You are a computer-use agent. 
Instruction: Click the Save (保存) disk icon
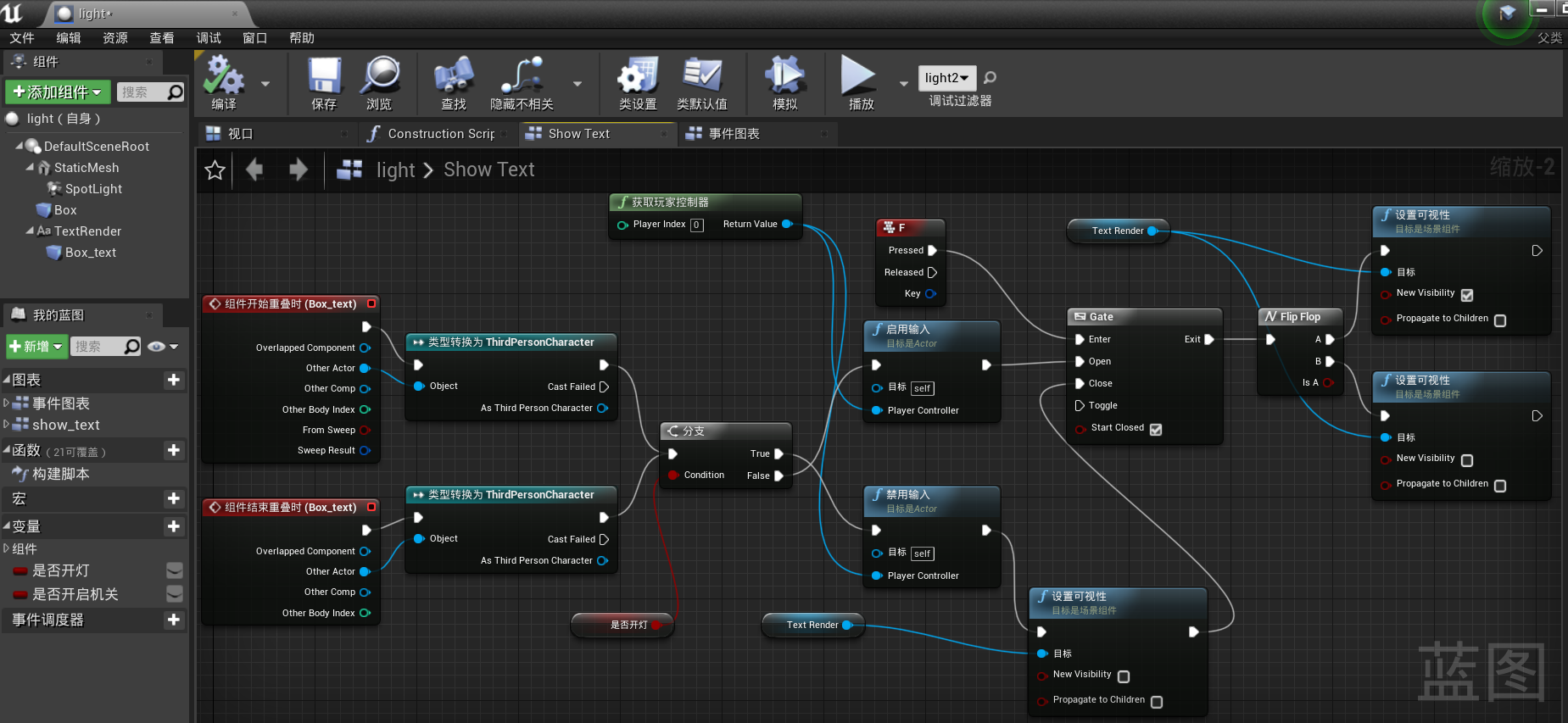tap(323, 76)
